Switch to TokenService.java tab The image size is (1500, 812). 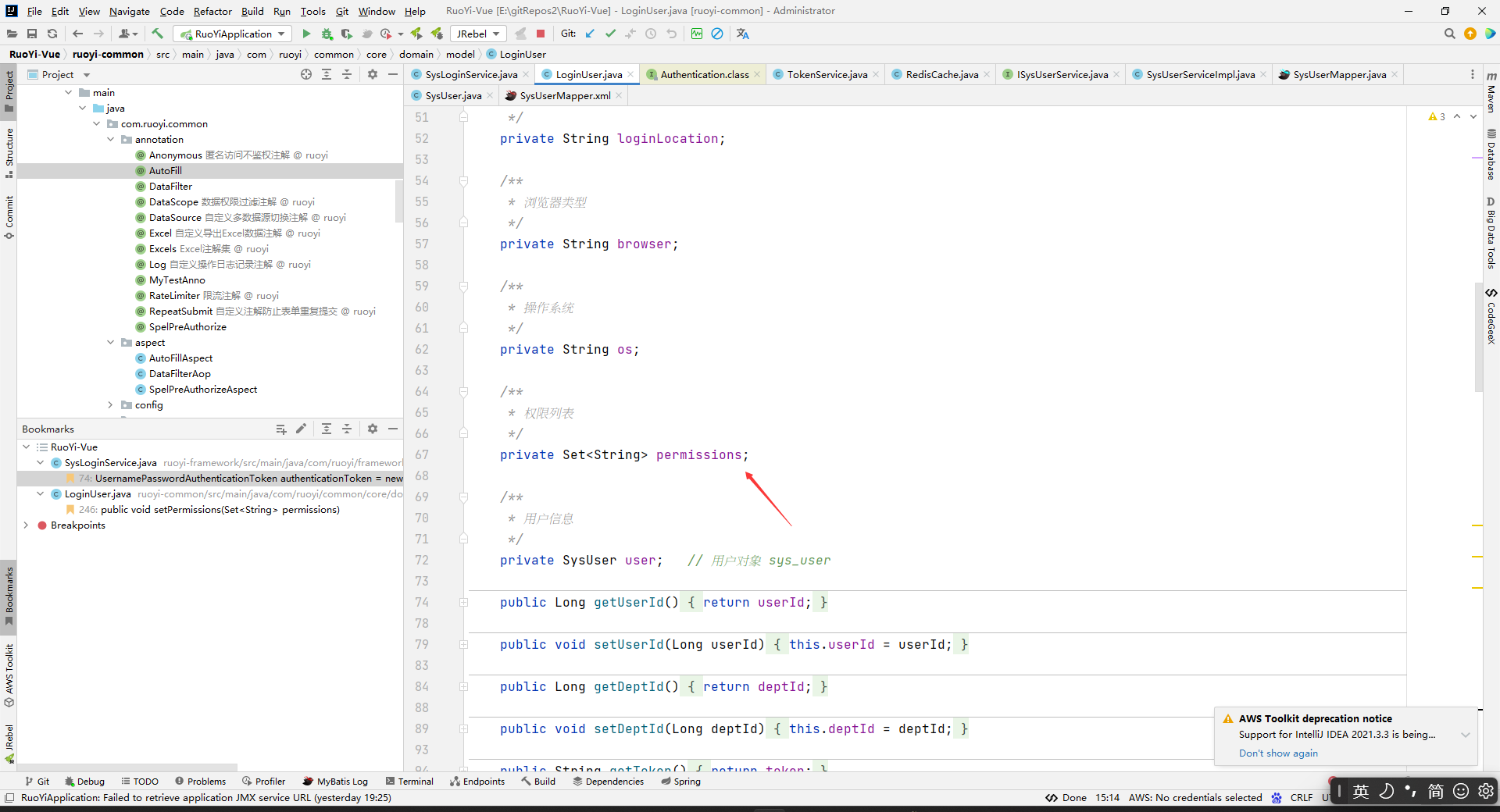[x=827, y=74]
